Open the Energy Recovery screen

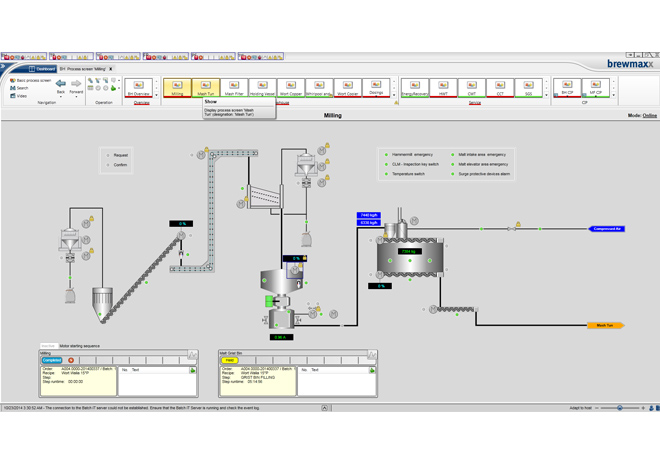point(415,87)
